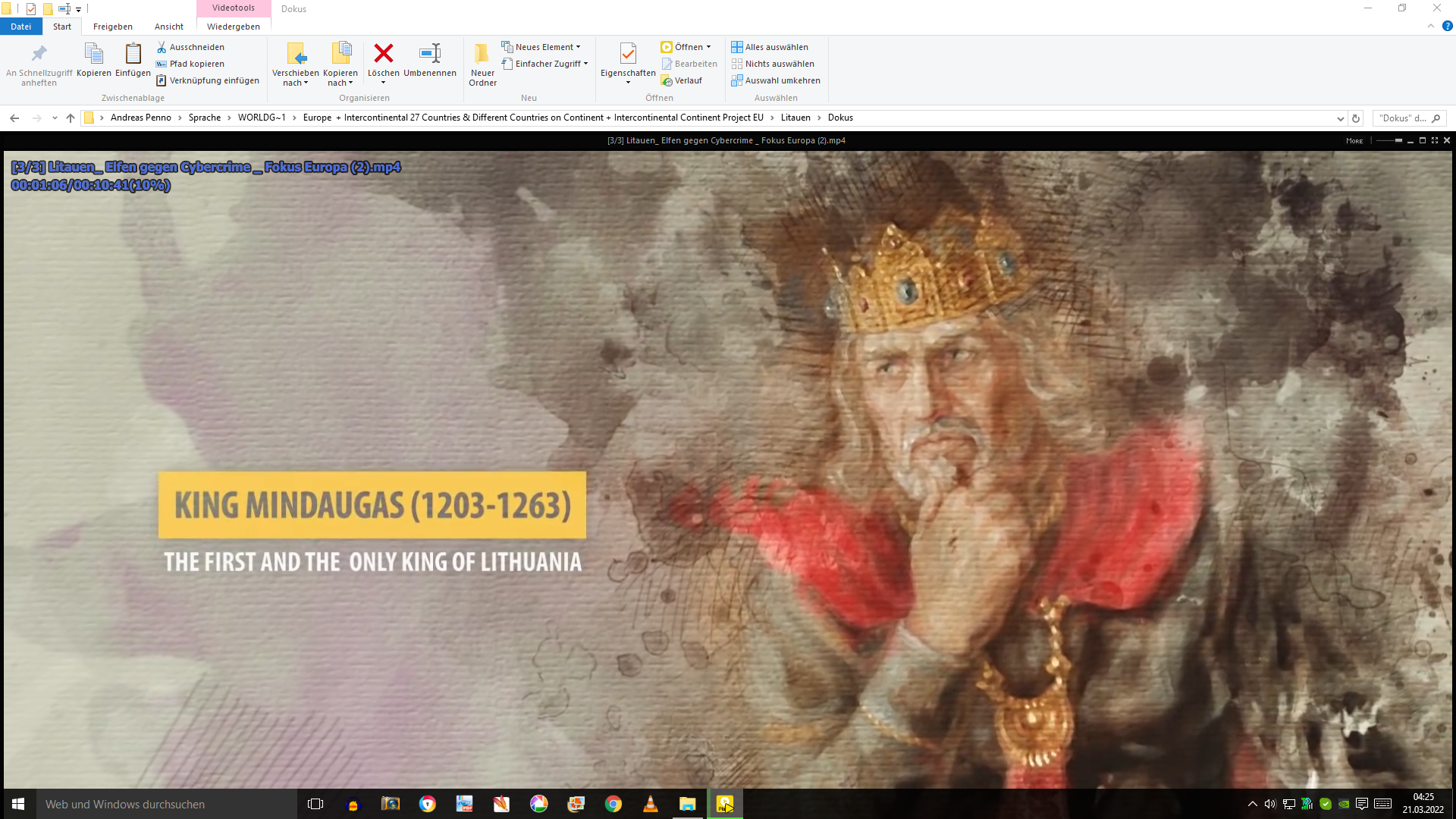Open the NVIDIA tray icon
This screenshot has height=819, width=1456.
pos(1344,804)
